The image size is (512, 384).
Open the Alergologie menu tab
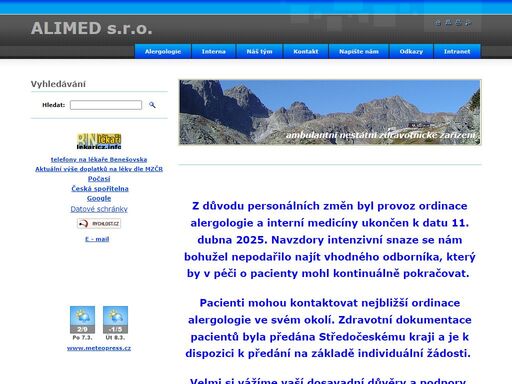[163, 51]
